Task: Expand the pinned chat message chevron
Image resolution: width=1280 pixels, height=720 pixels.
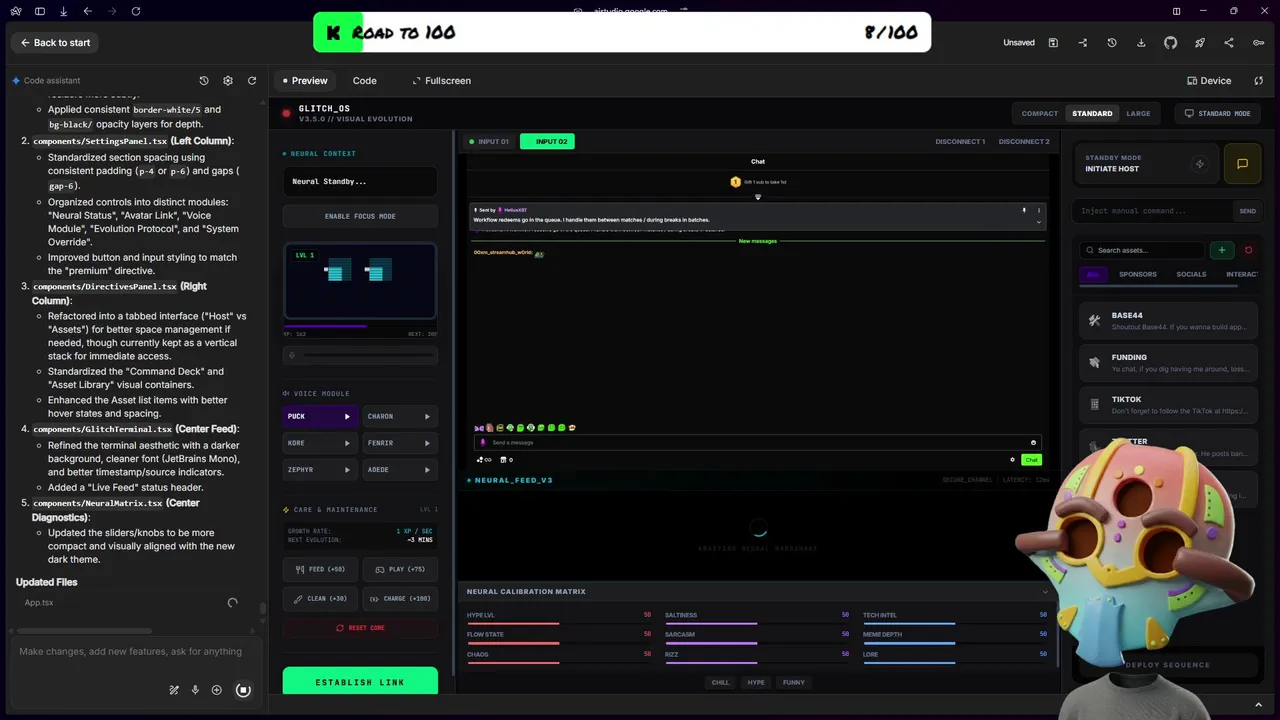Action: click(1038, 222)
